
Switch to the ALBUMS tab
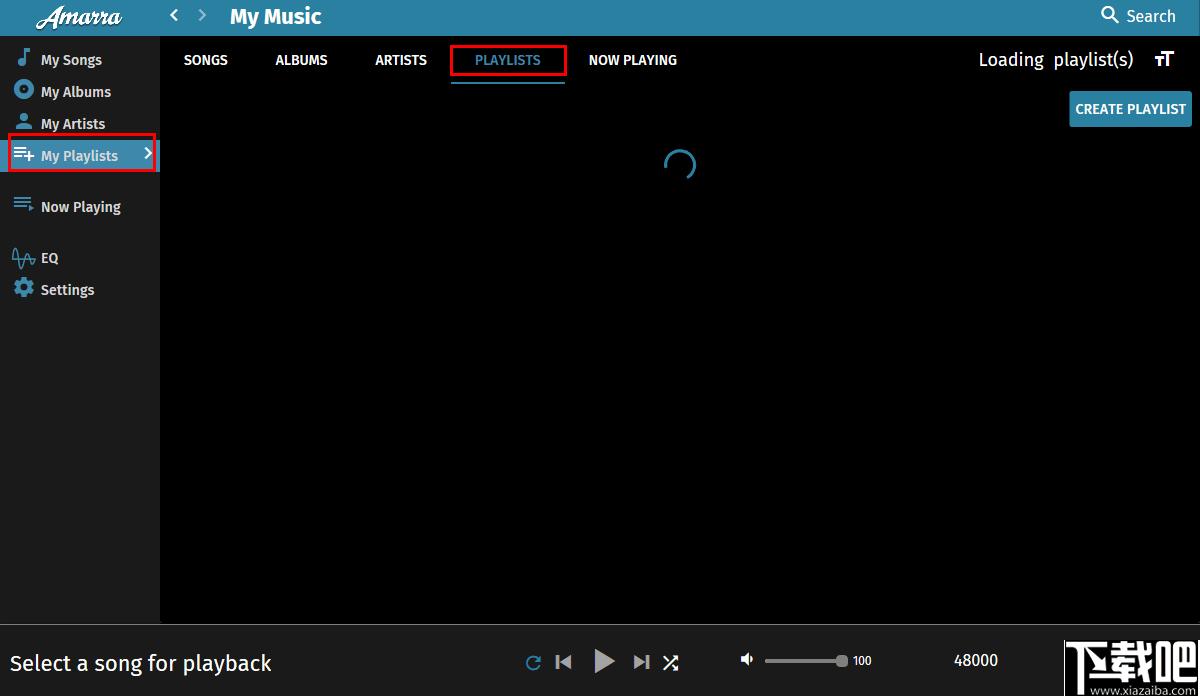(301, 60)
